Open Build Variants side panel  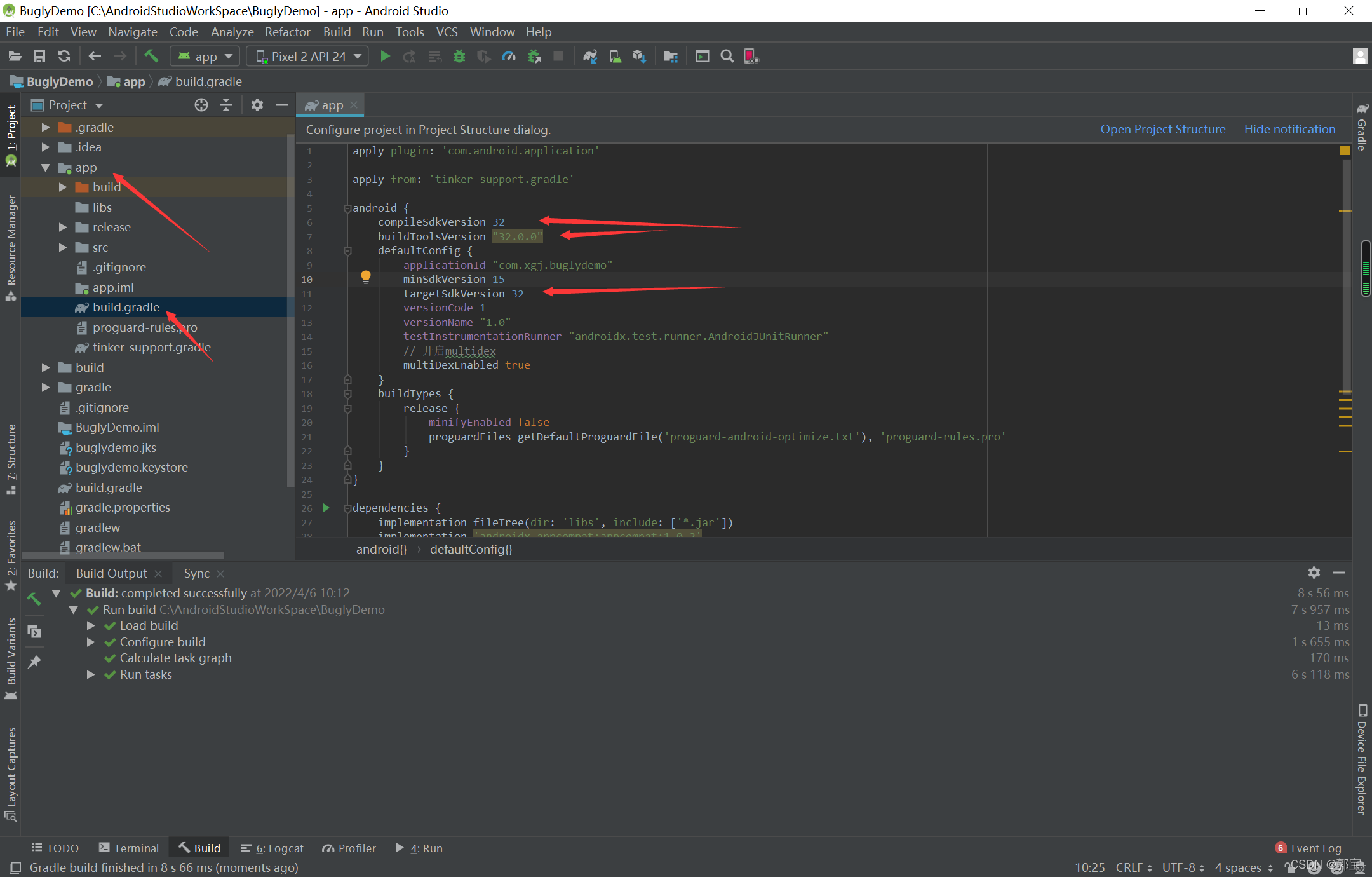pos(11,658)
